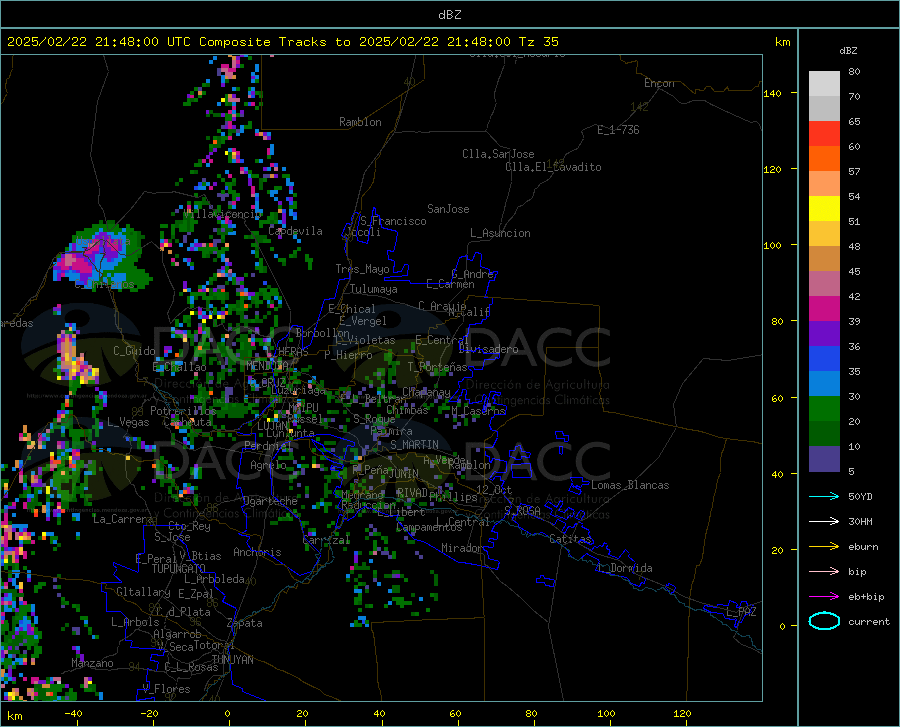Click the Campamentos label

(429, 527)
